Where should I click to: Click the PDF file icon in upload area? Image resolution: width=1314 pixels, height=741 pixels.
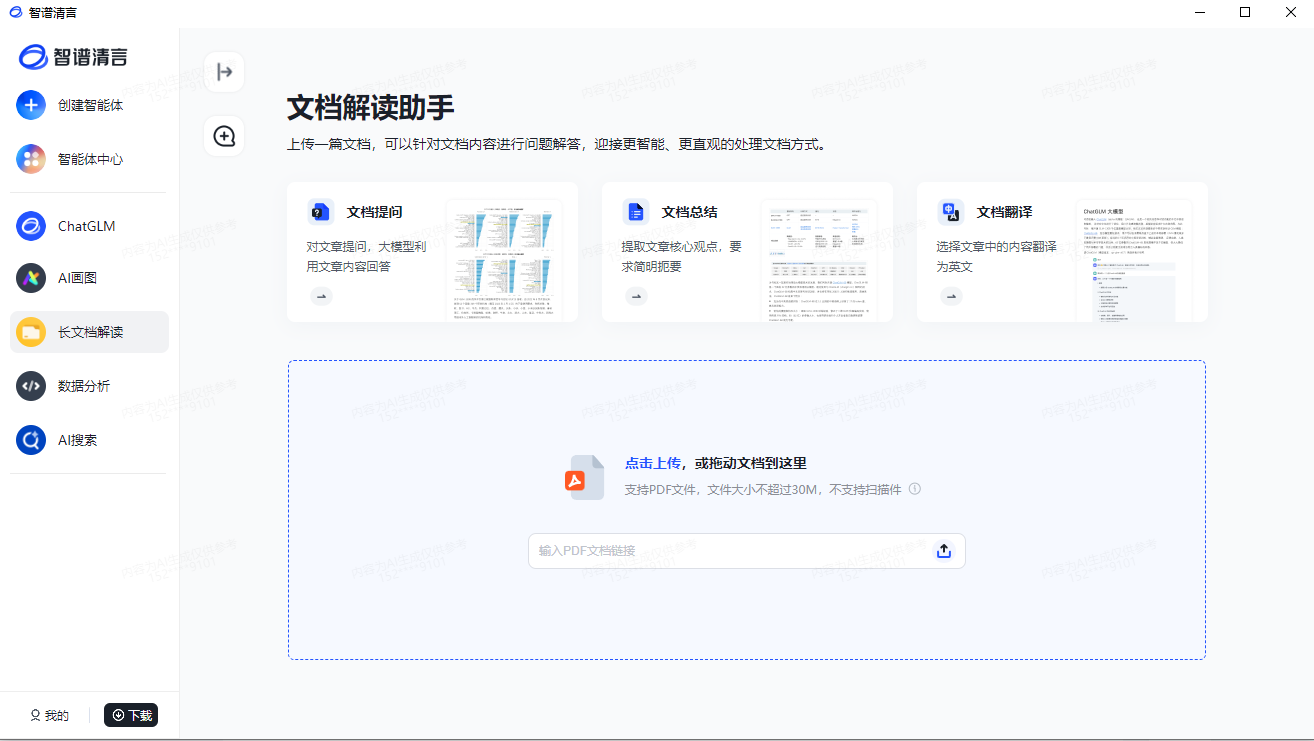584,477
